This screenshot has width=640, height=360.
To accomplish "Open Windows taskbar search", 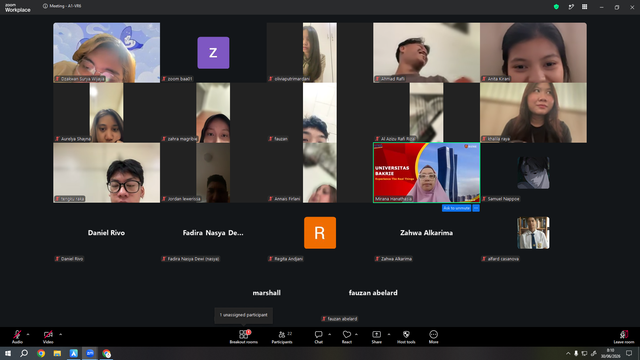I will pyautogui.click(x=24, y=353).
